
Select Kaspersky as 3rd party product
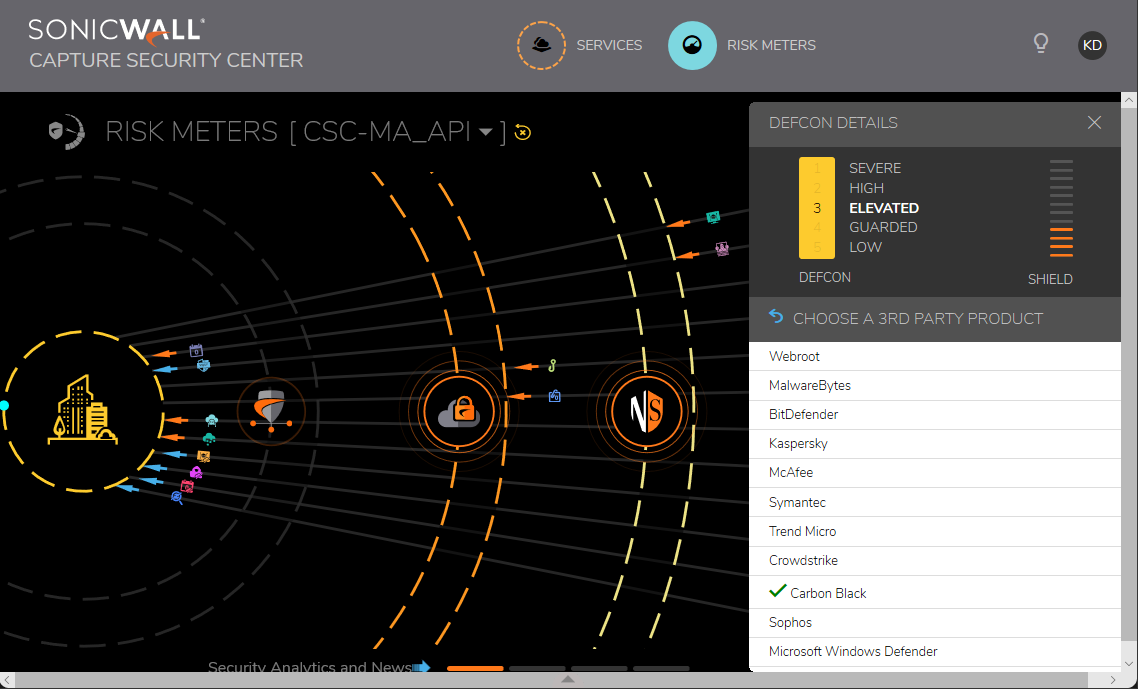pos(935,444)
